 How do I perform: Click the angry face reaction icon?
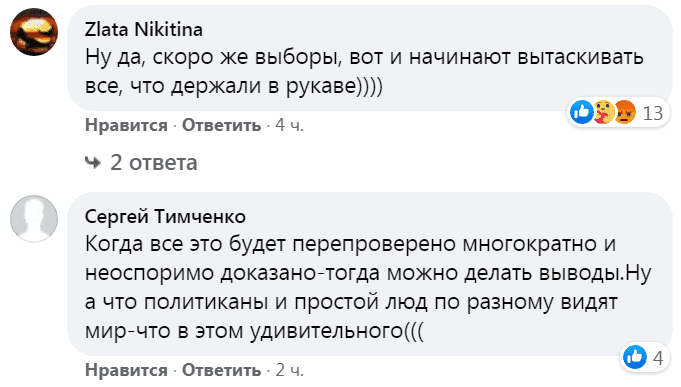coord(625,112)
